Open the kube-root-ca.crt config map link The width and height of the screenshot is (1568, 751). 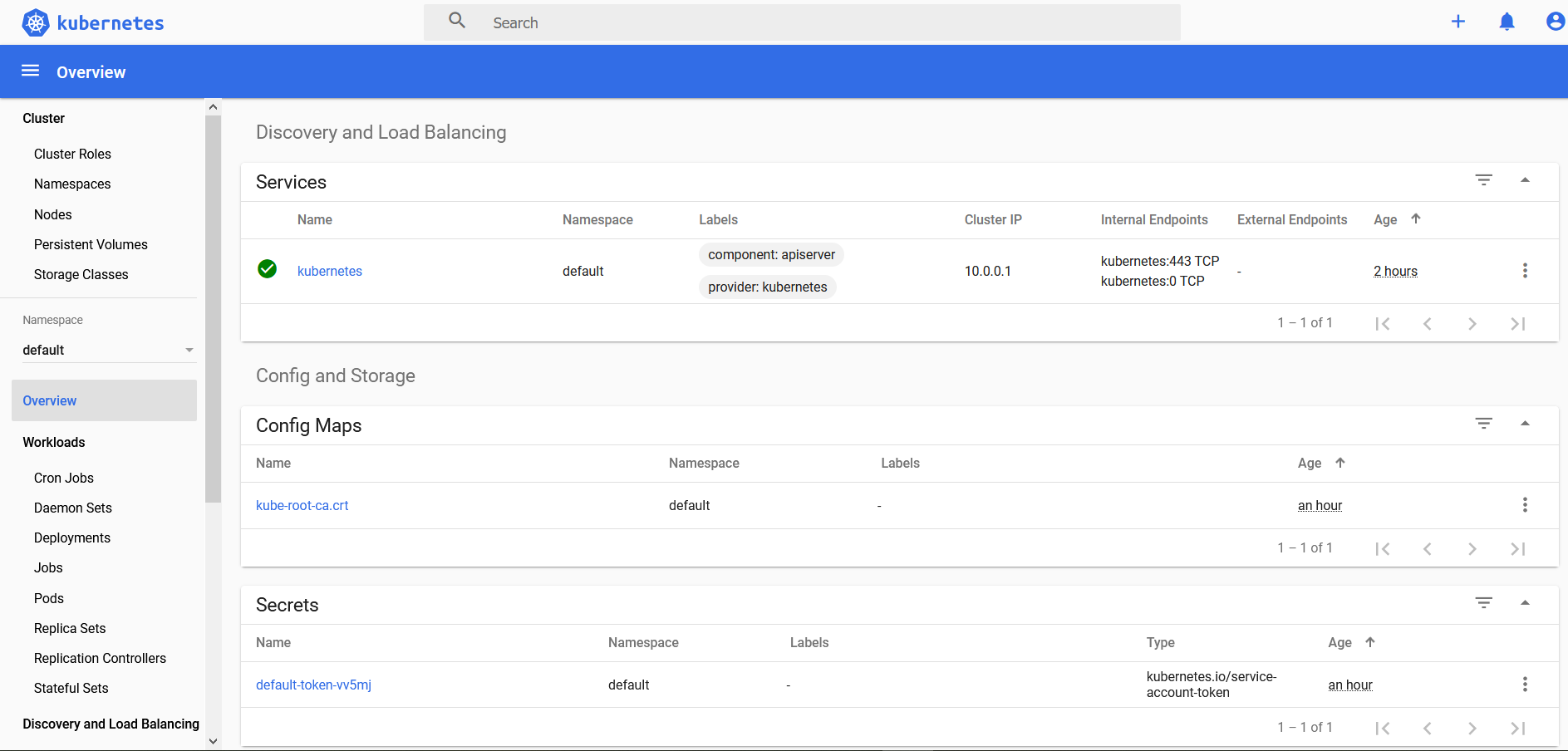click(302, 505)
